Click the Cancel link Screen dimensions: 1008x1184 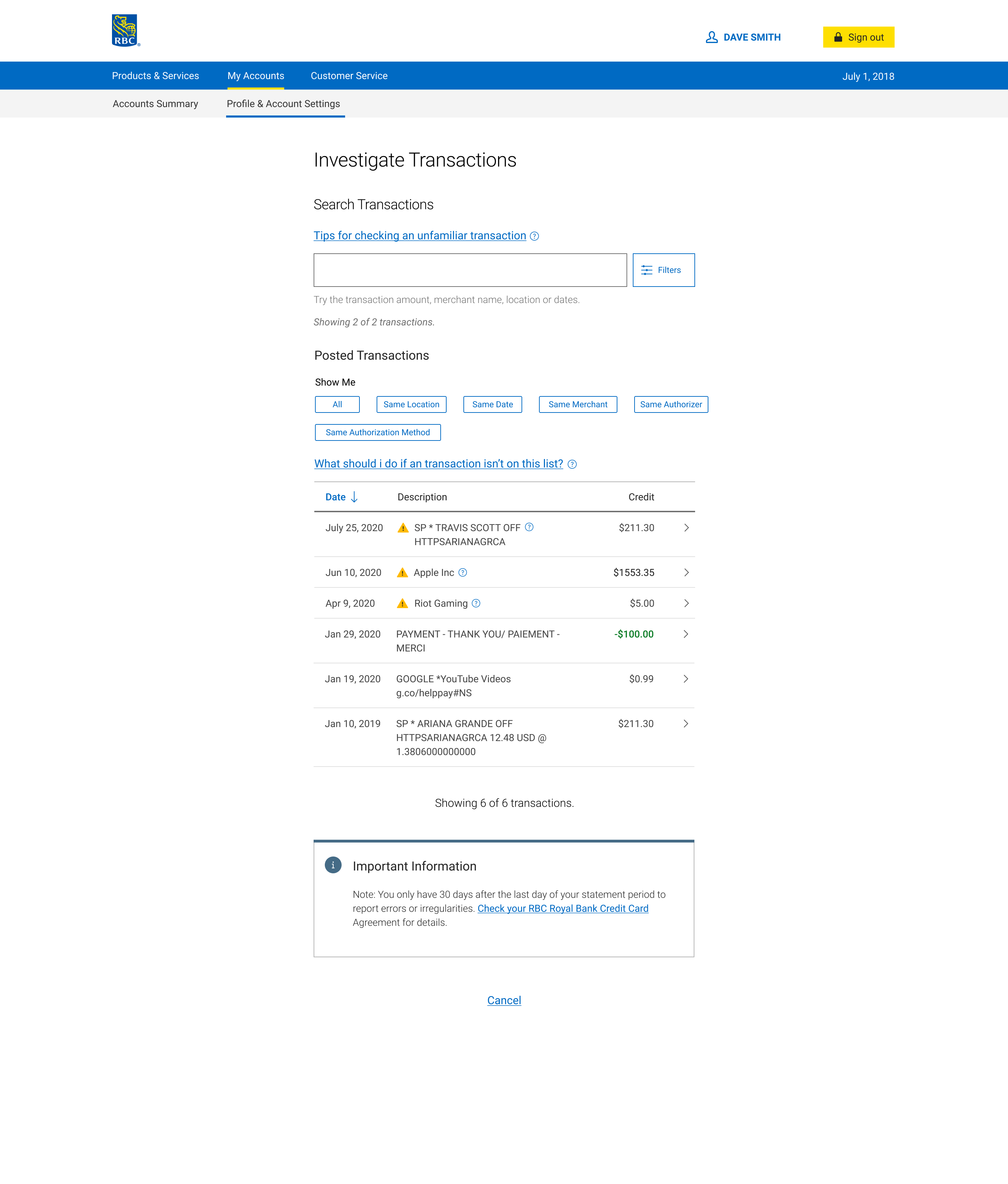(x=503, y=1000)
